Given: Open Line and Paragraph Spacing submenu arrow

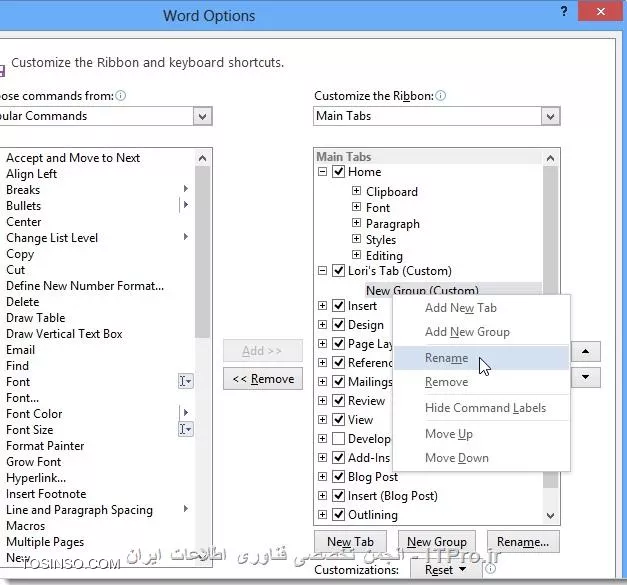Looking at the screenshot, I should coord(186,508).
